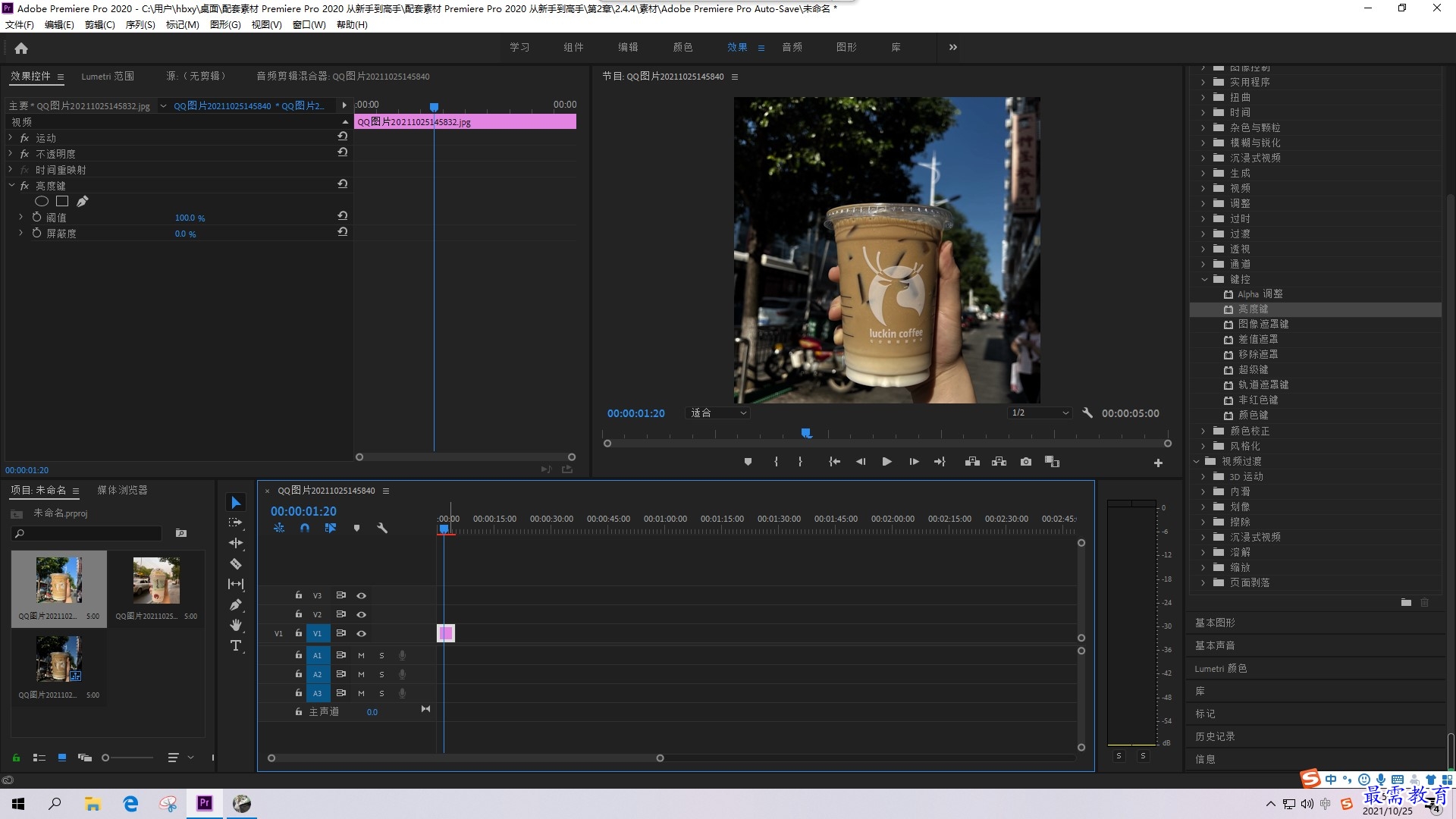Image resolution: width=1456 pixels, height=819 pixels.
Task: Open 基本图形 panel
Action: click(x=1215, y=623)
